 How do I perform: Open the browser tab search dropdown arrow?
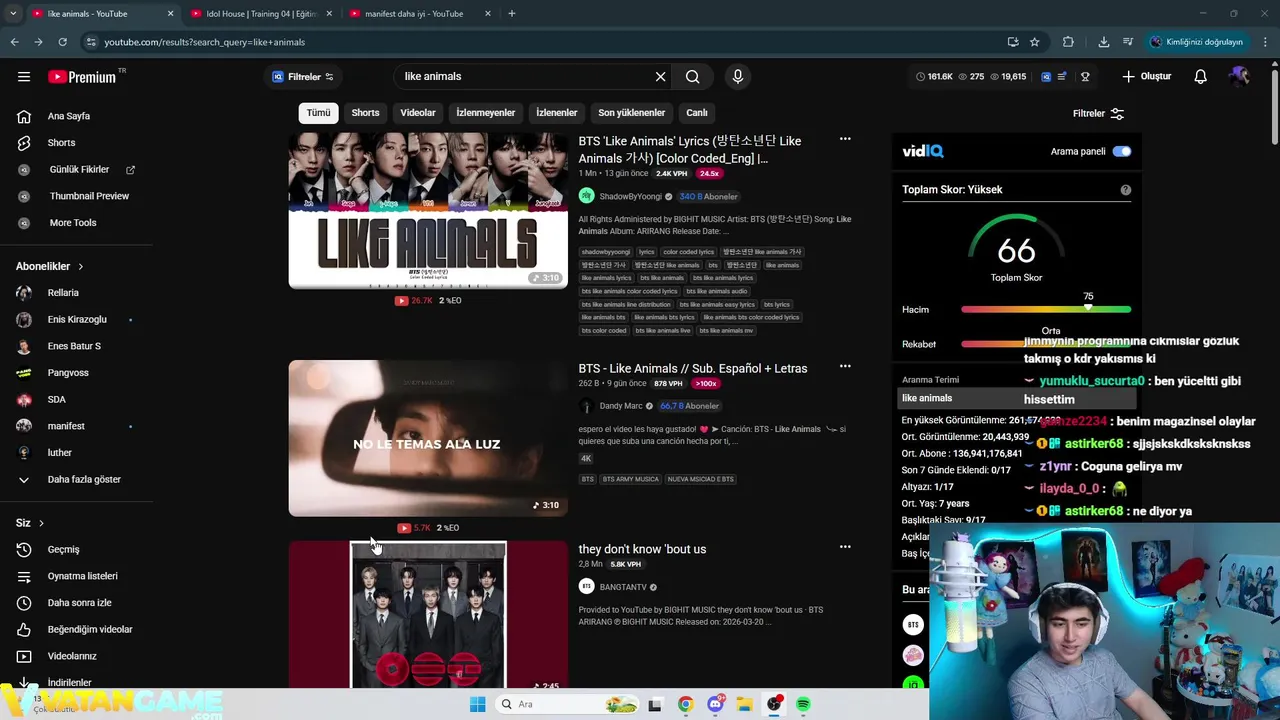[14, 14]
